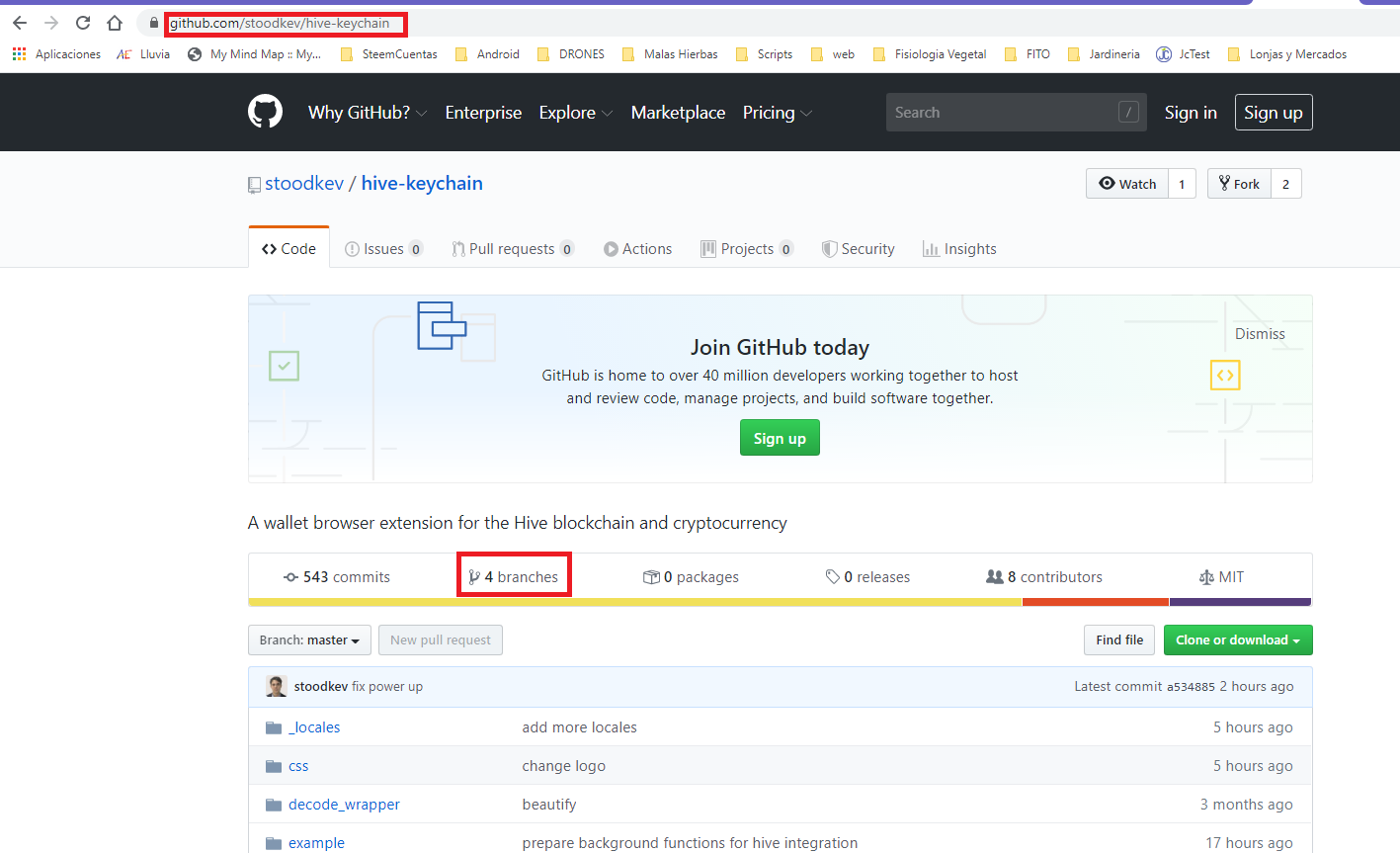Open the JcTest bookmark
Image resolution: width=1400 pixels, height=853 pixels.
(x=1183, y=54)
